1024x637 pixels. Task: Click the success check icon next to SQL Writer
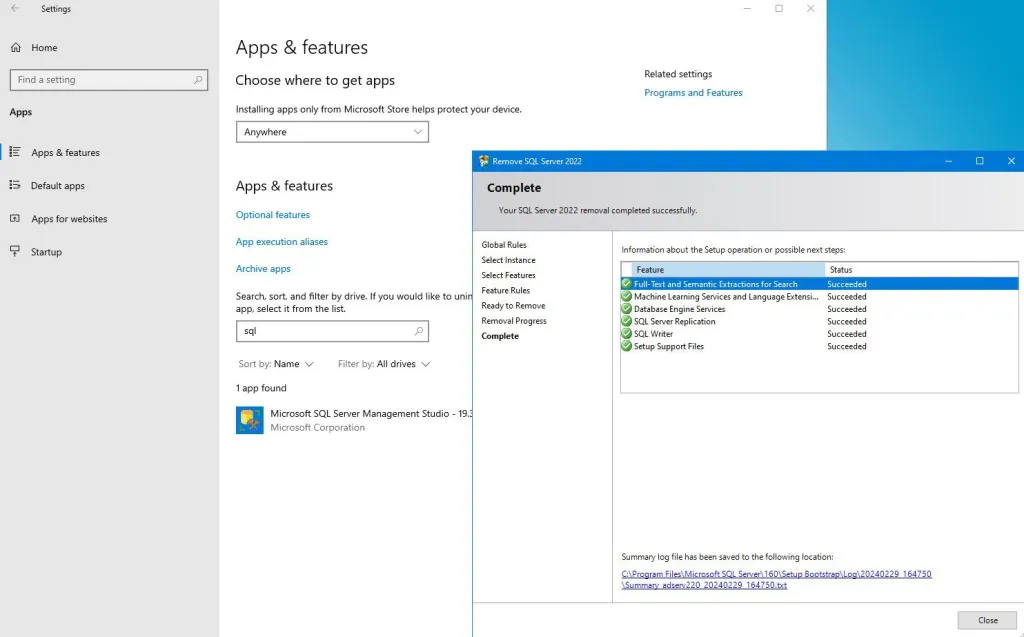tap(626, 334)
